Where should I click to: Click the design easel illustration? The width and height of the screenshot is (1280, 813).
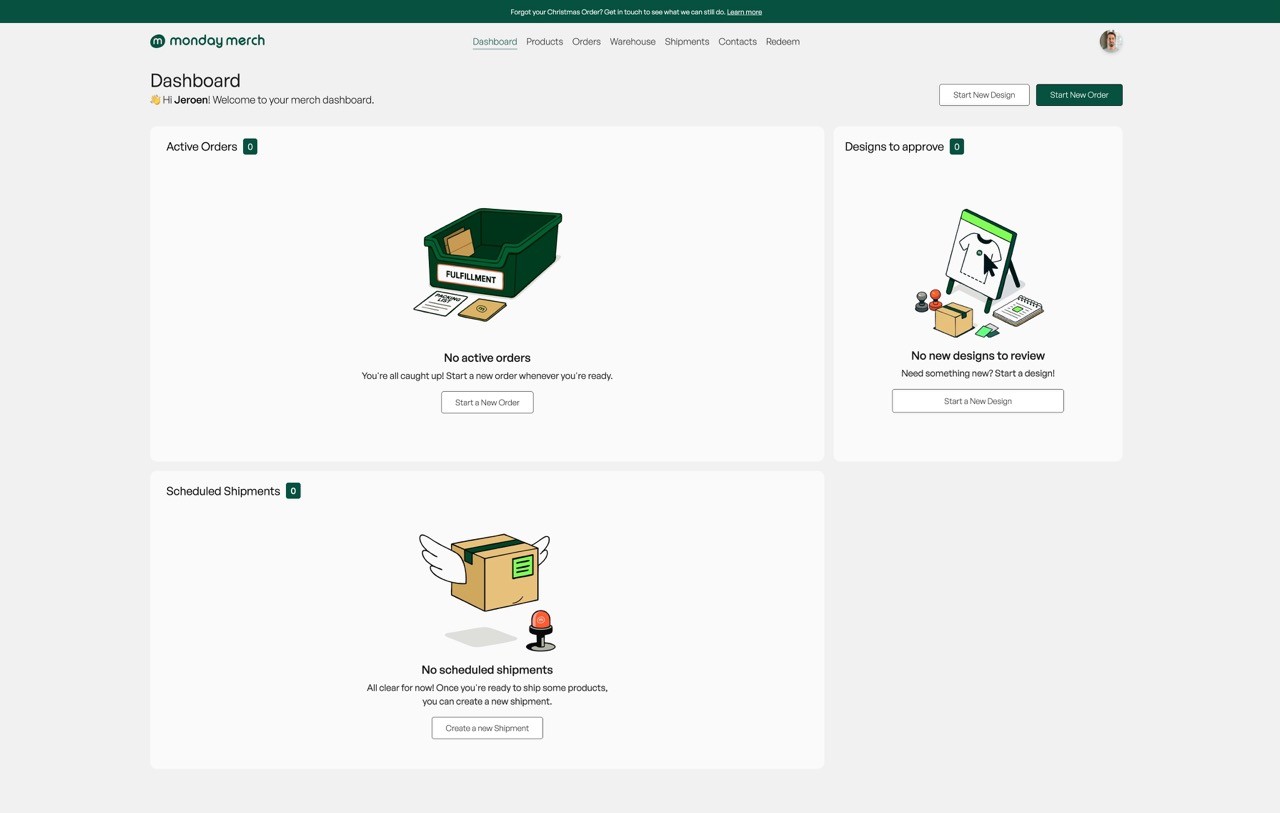coord(979,274)
